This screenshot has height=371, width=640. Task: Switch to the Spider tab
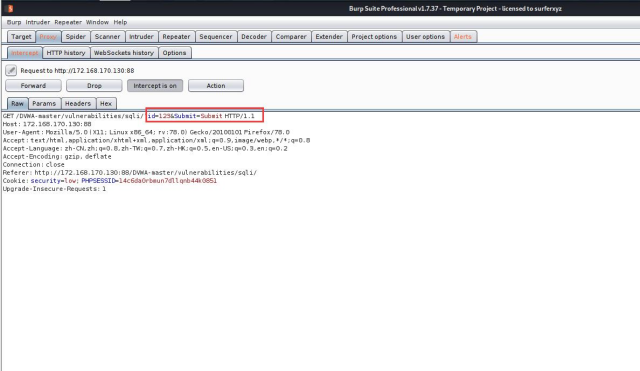(x=76, y=37)
